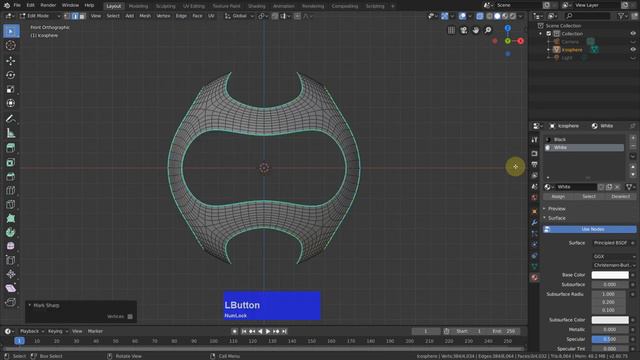Toggle X-ray view button
Screen dimensions: 640x360
click(480, 16)
